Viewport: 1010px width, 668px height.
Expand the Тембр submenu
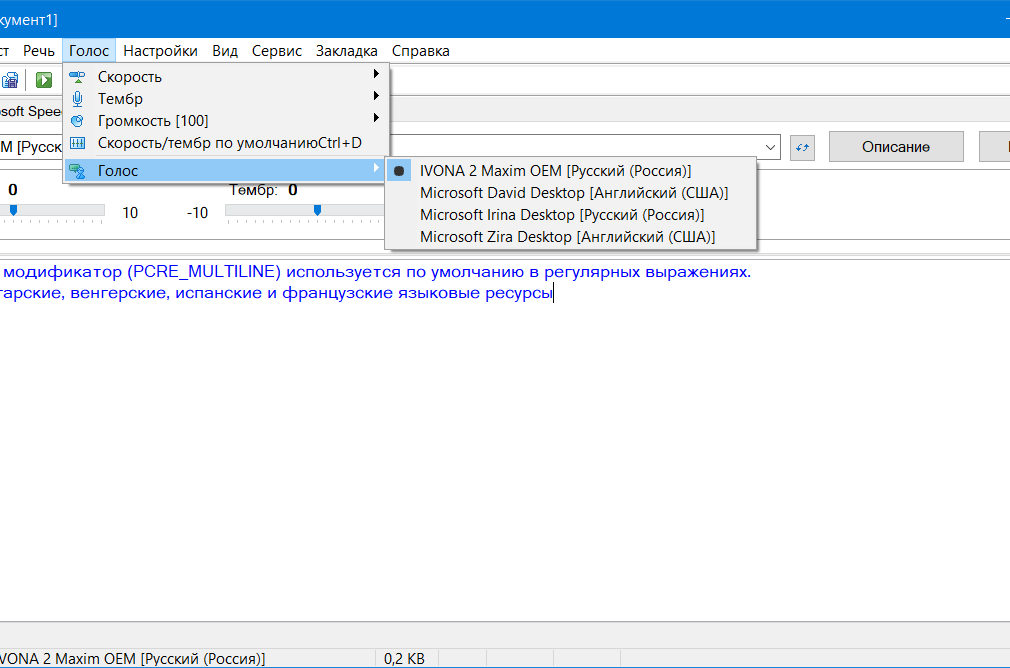[226, 99]
